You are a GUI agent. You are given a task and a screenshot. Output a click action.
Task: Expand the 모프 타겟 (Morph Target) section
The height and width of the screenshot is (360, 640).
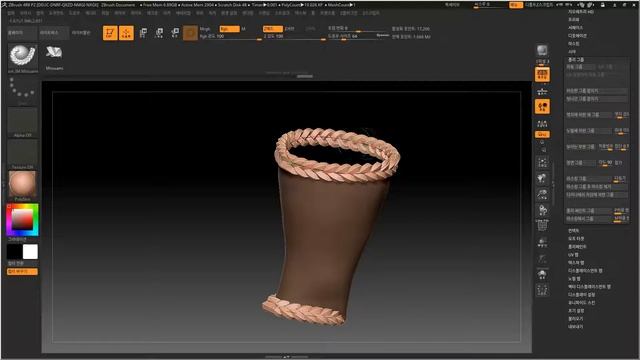click(x=576, y=238)
